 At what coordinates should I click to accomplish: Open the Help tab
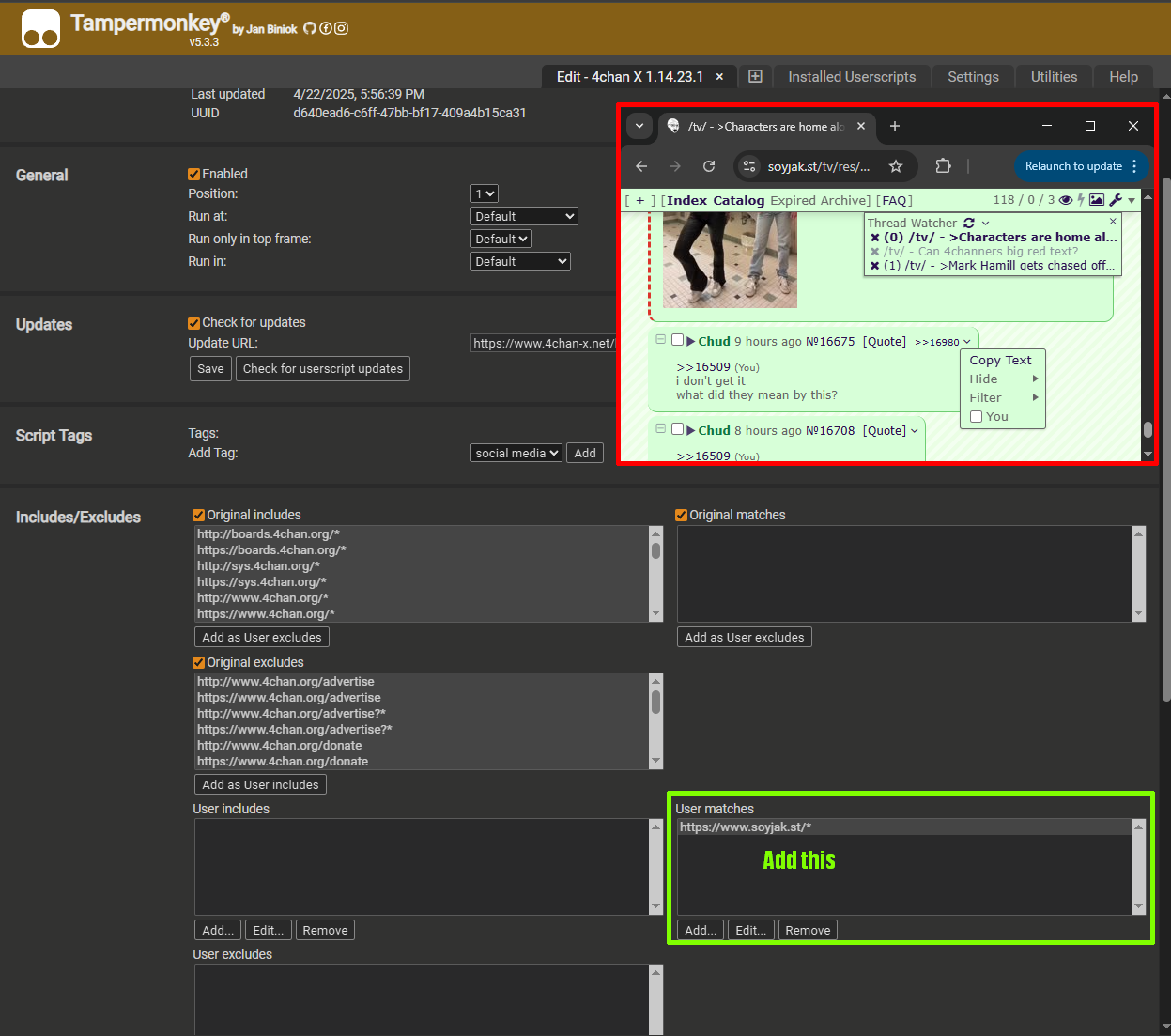point(1123,77)
